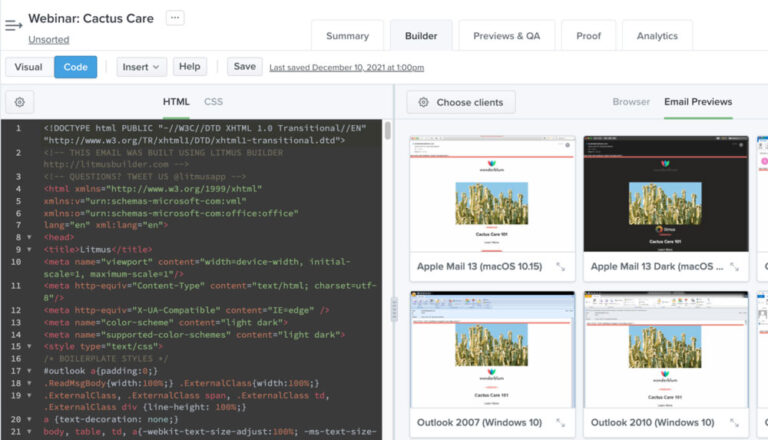Image resolution: width=768 pixels, height=440 pixels.
Task: Click the X-UA-Compatible meta on line 12
Action: coord(187,310)
